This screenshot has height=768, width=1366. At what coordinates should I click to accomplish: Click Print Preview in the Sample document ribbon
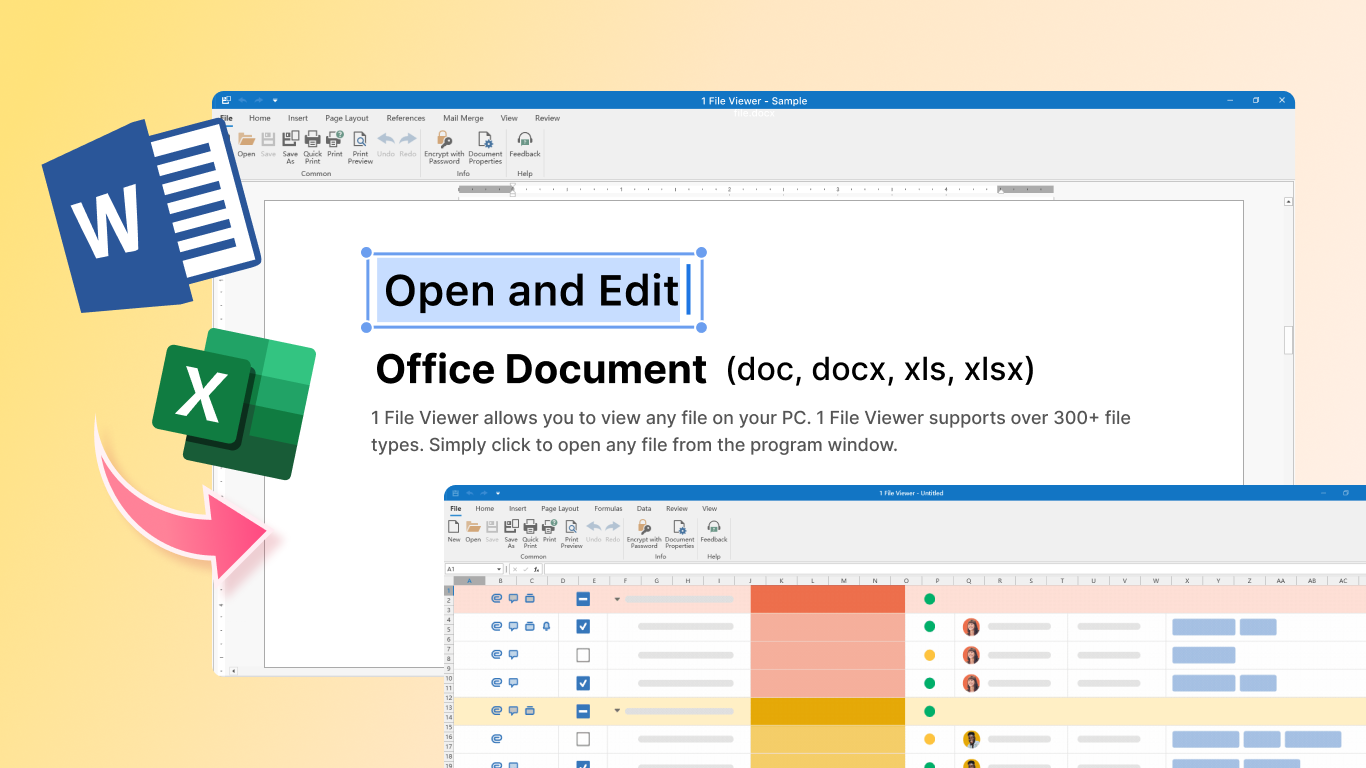point(360,148)
